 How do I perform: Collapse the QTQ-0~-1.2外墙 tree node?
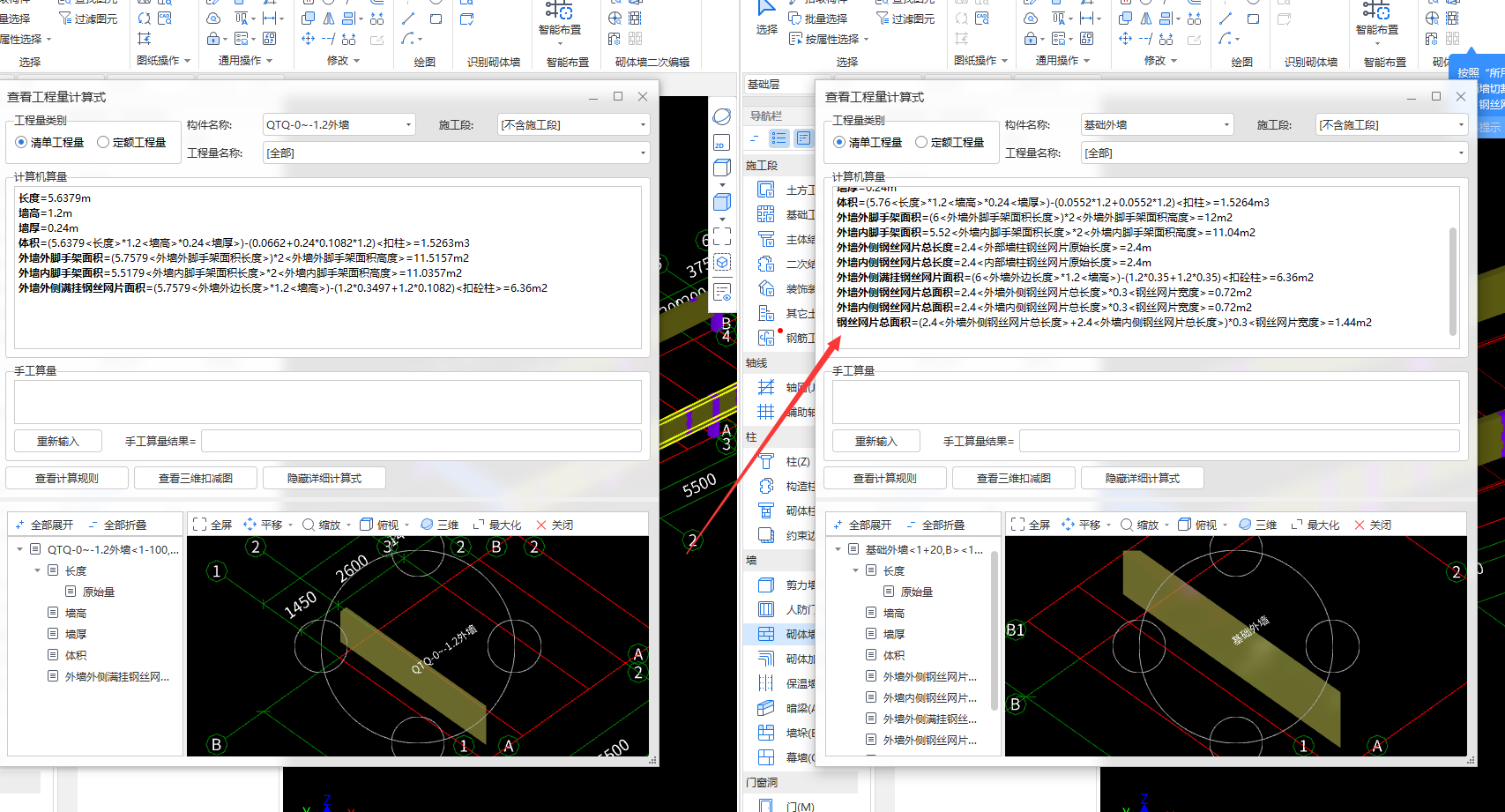coord(19,549)
